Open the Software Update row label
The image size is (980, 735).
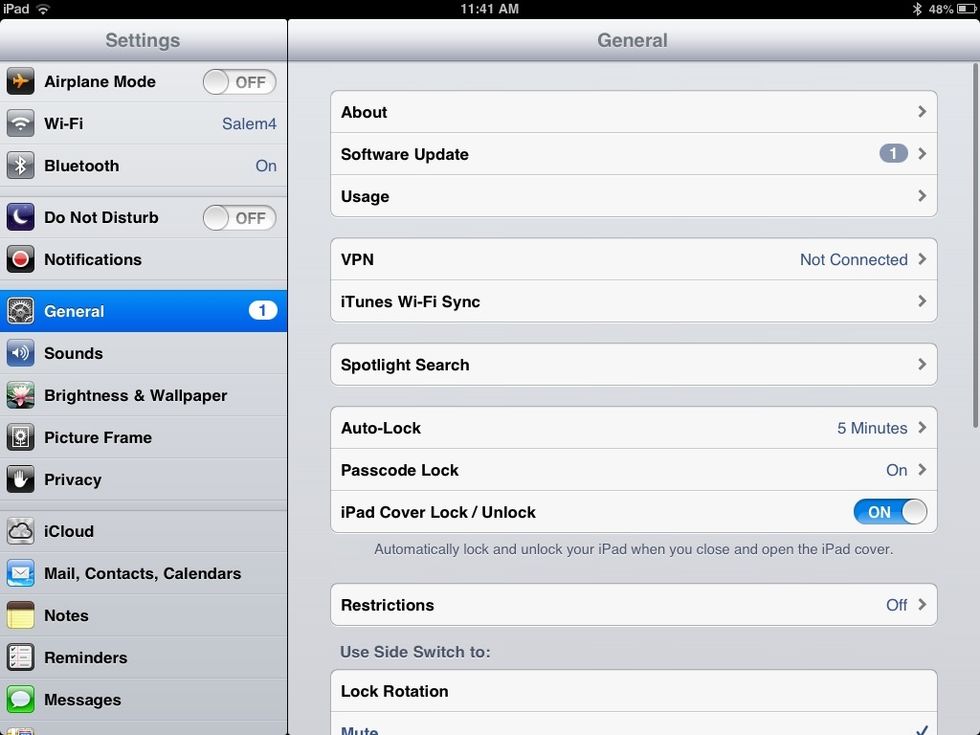click(x=404, y=154)
